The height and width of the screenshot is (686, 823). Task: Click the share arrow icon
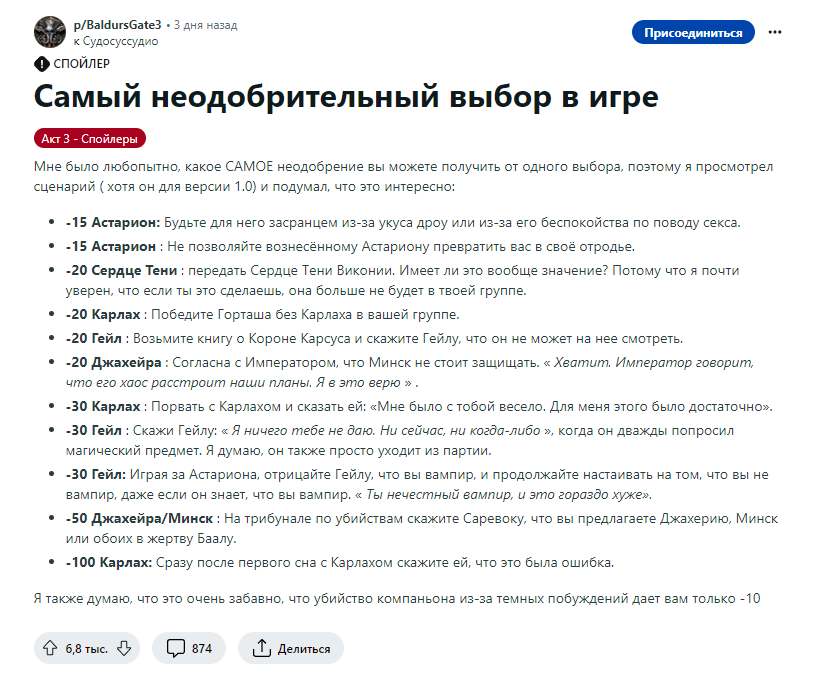(261, 648)
